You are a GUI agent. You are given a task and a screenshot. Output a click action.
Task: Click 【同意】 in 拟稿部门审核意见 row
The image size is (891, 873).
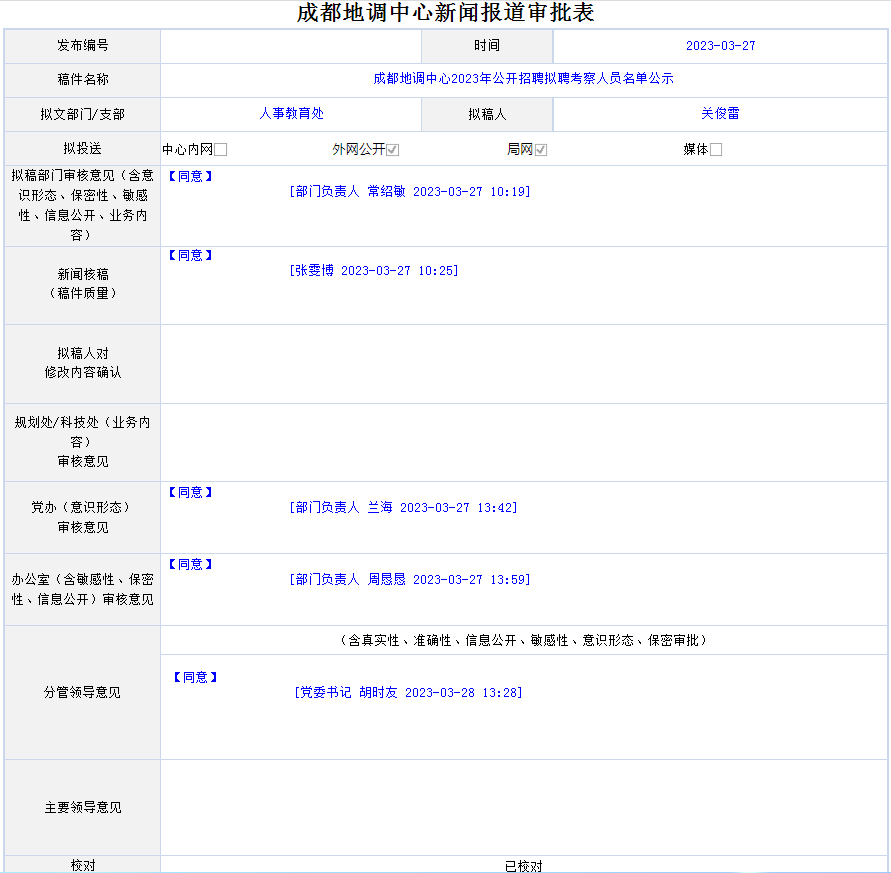coord(190,176)
